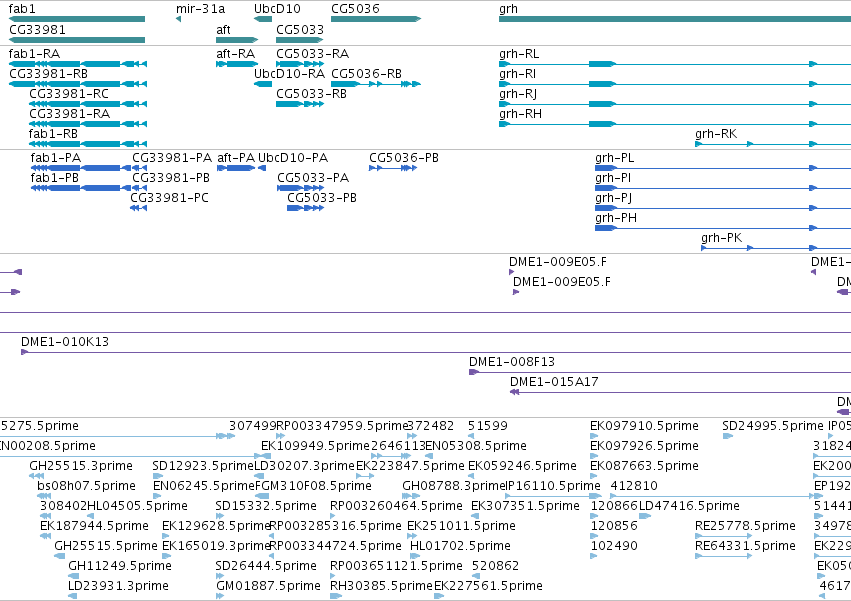The height and width of the screenshot is (601, 851).
Task: Click the CG33981-RA transcript label
Action: (x=69, y=113)
